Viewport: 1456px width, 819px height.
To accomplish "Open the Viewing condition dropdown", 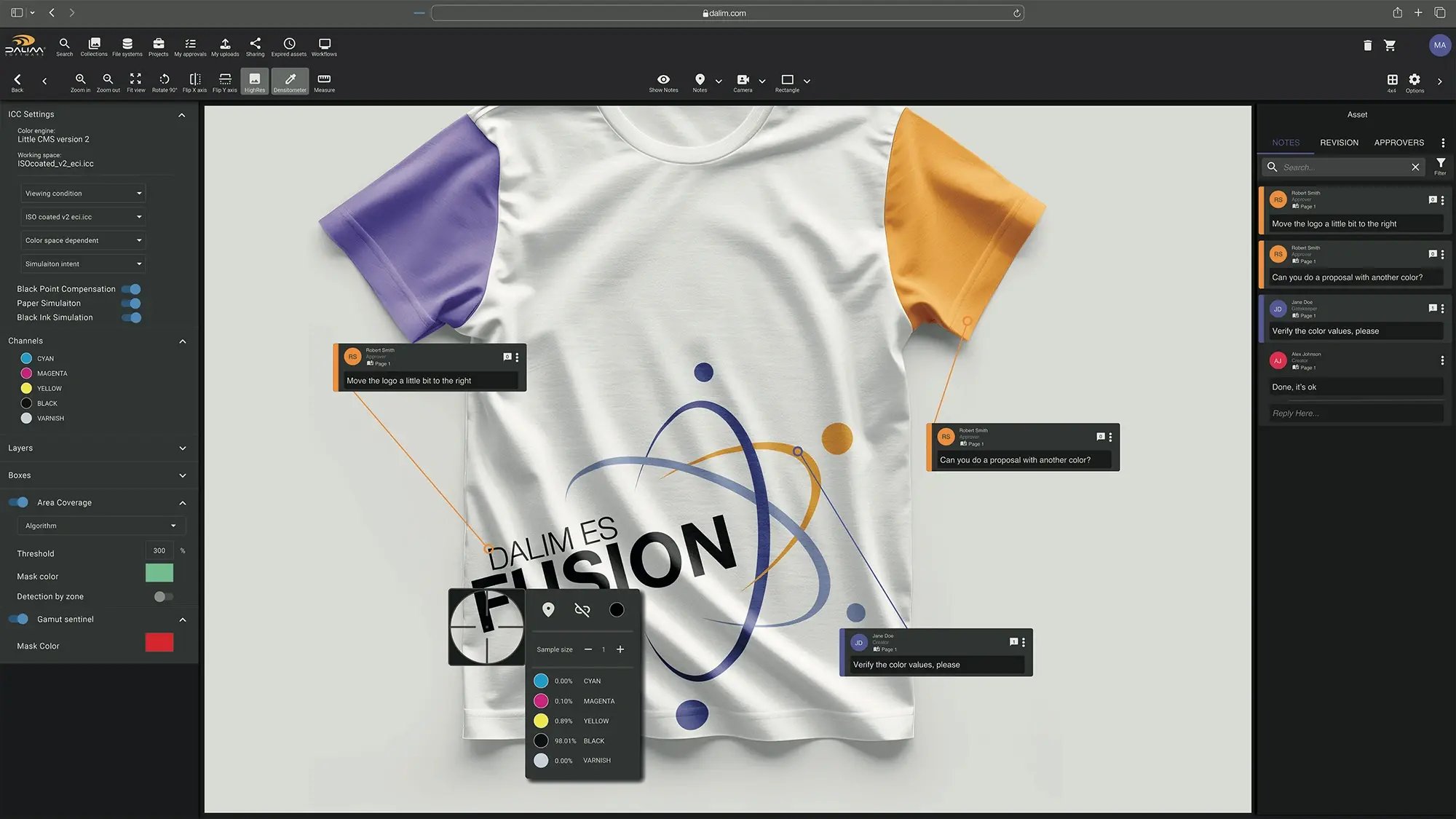I will [83, 194].
